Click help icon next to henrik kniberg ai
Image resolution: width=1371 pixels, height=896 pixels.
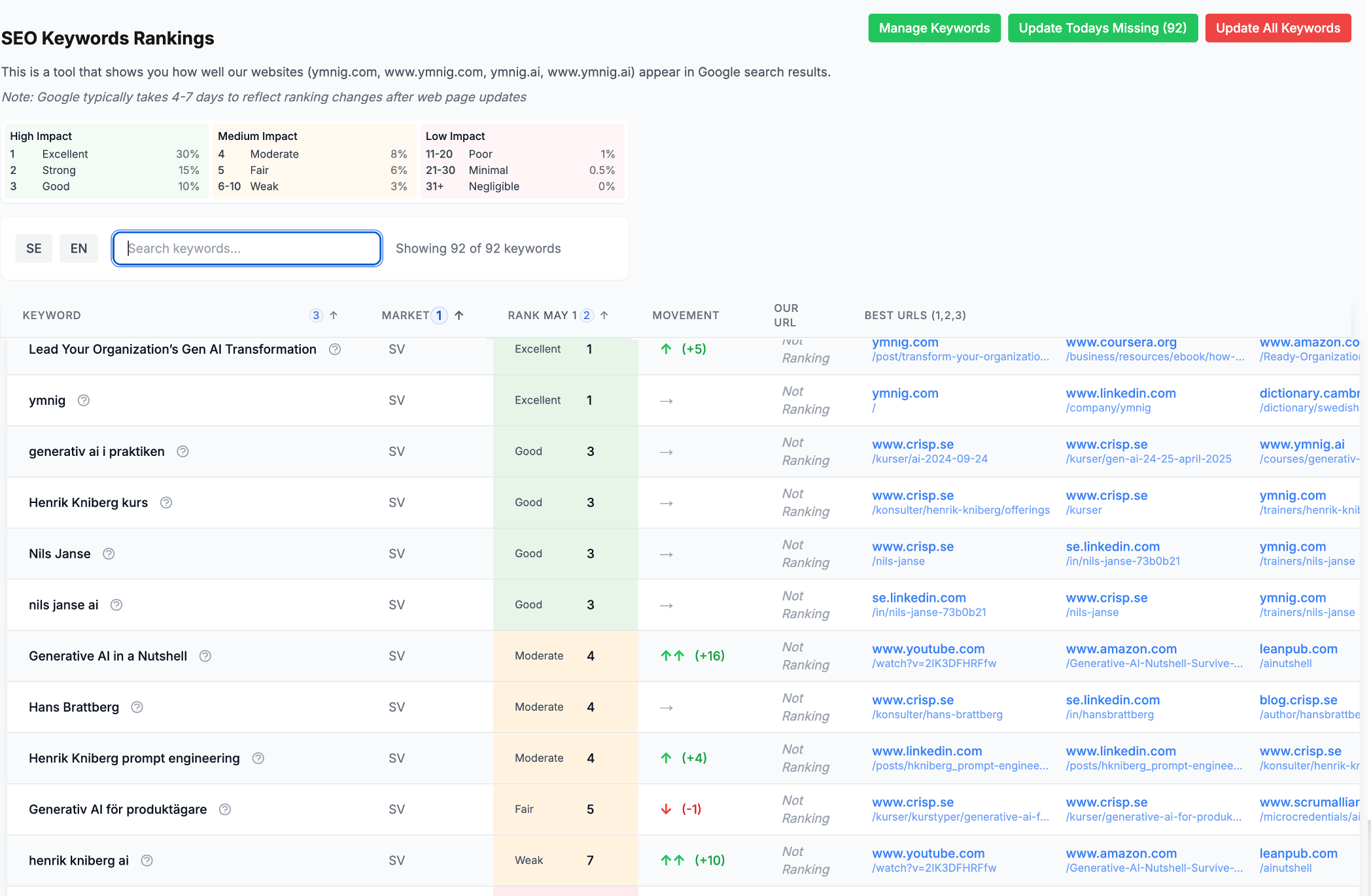147,861
